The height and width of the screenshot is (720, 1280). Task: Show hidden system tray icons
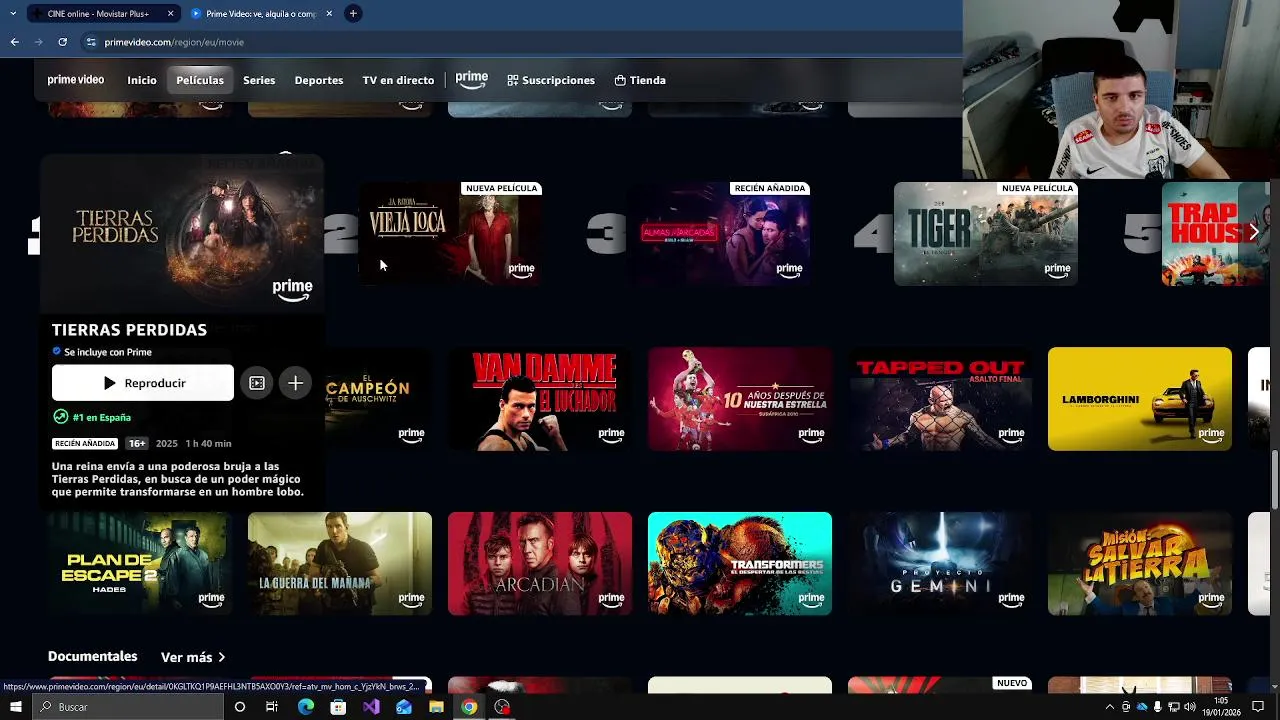click(x=1109, y=707)
